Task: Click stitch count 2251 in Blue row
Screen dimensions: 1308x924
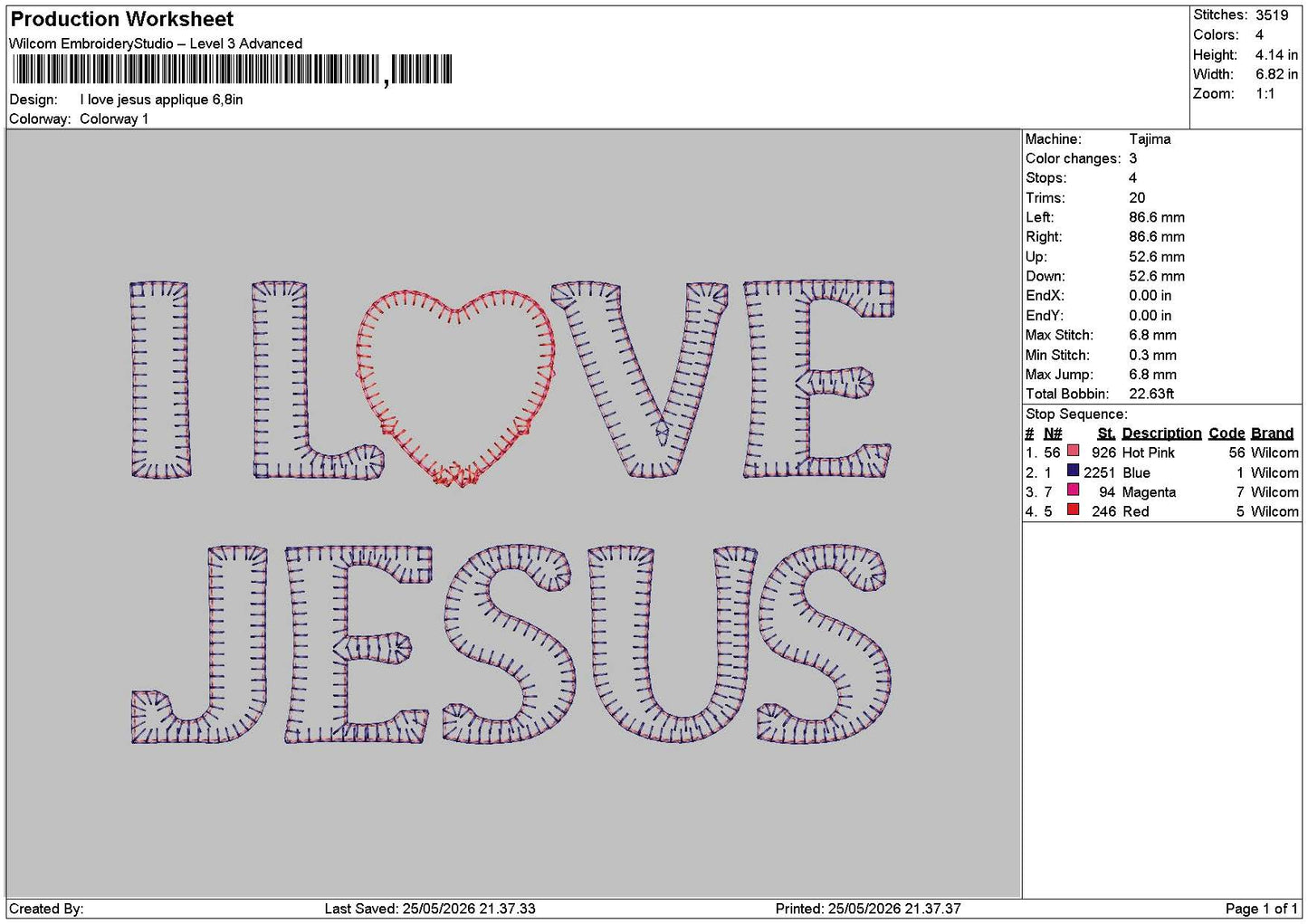Action: (x=1099, y=472)
